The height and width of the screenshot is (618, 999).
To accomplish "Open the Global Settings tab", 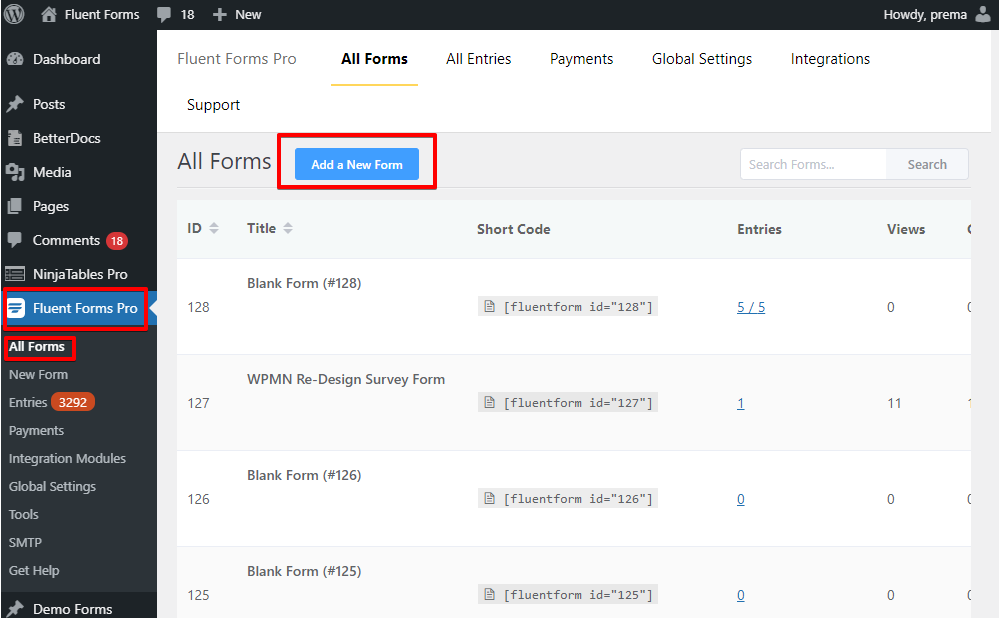I will point(701,59).
